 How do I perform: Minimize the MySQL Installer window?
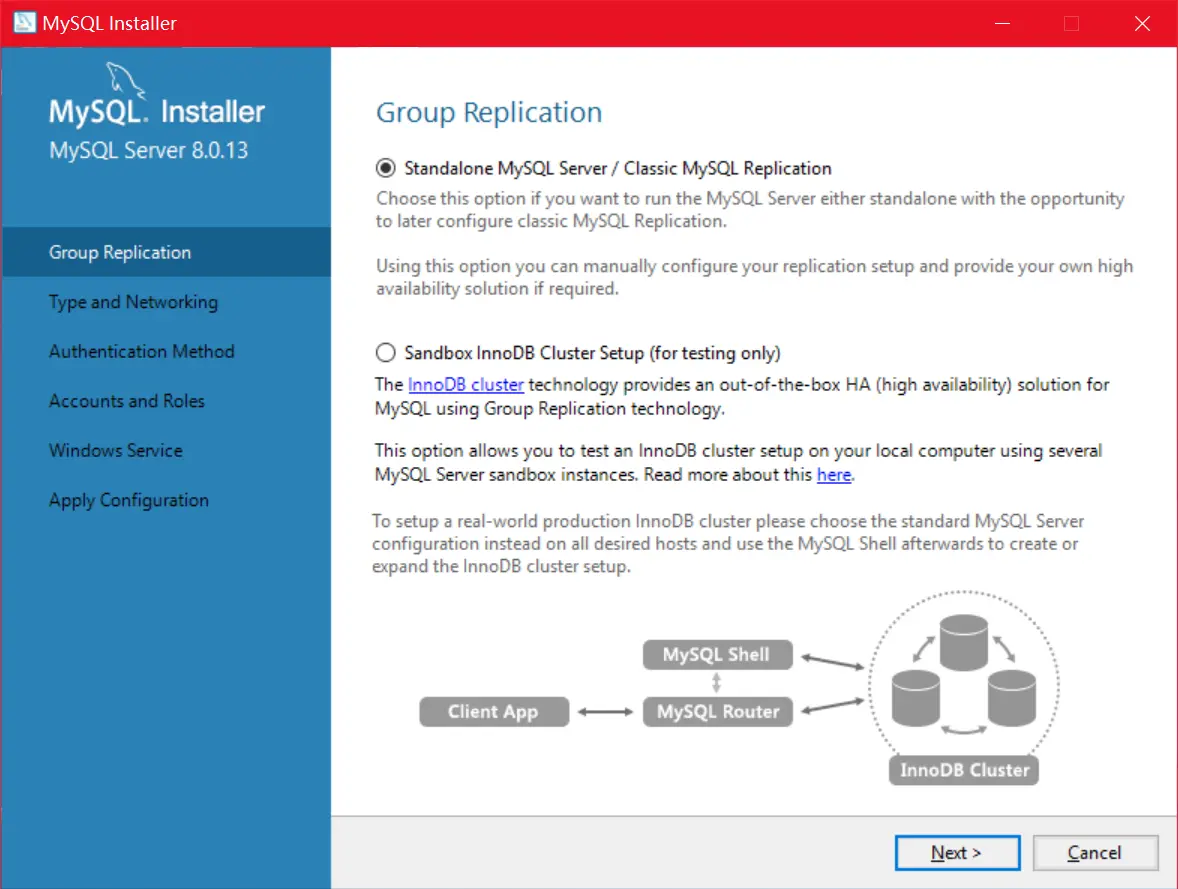click(x=1002, y=23)
